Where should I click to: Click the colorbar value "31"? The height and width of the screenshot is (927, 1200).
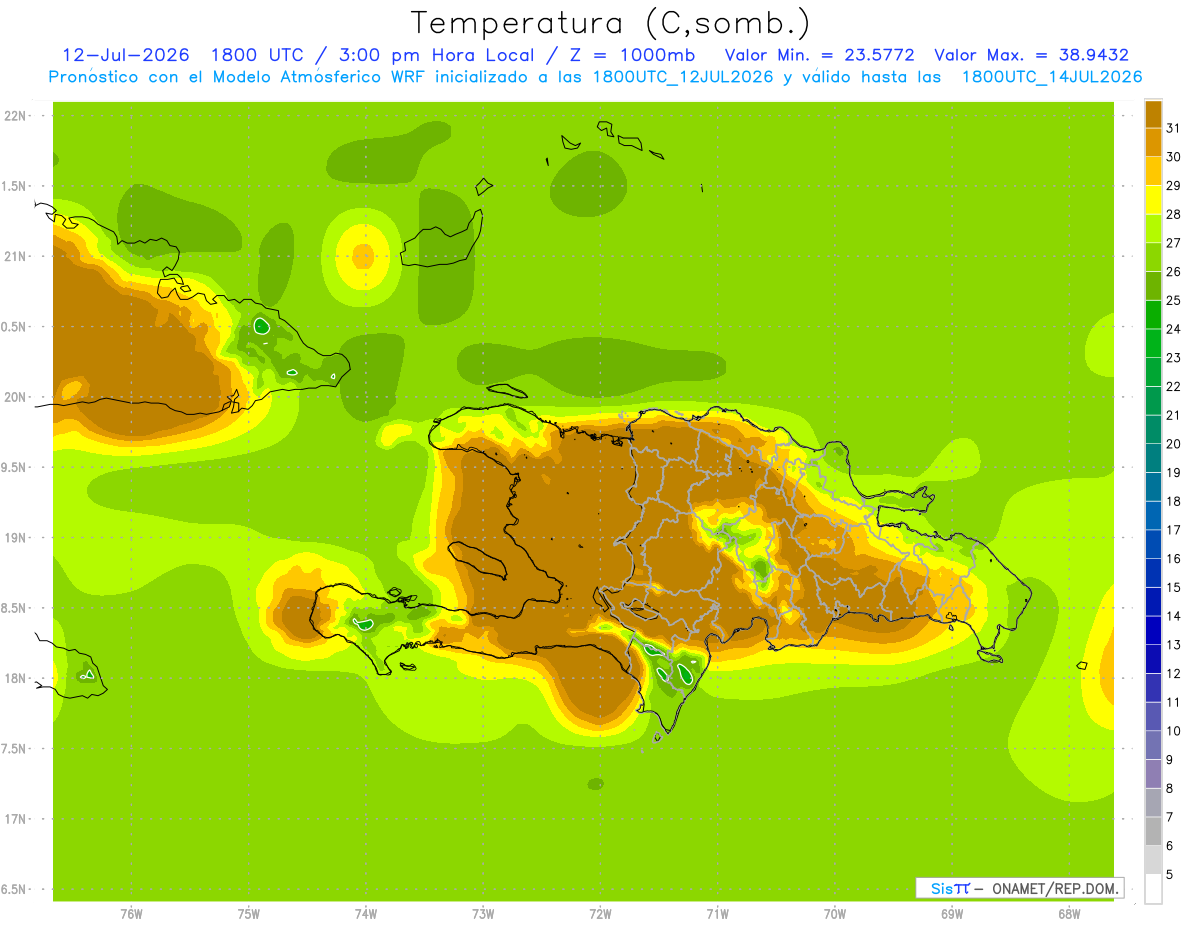click(1173, 128)
